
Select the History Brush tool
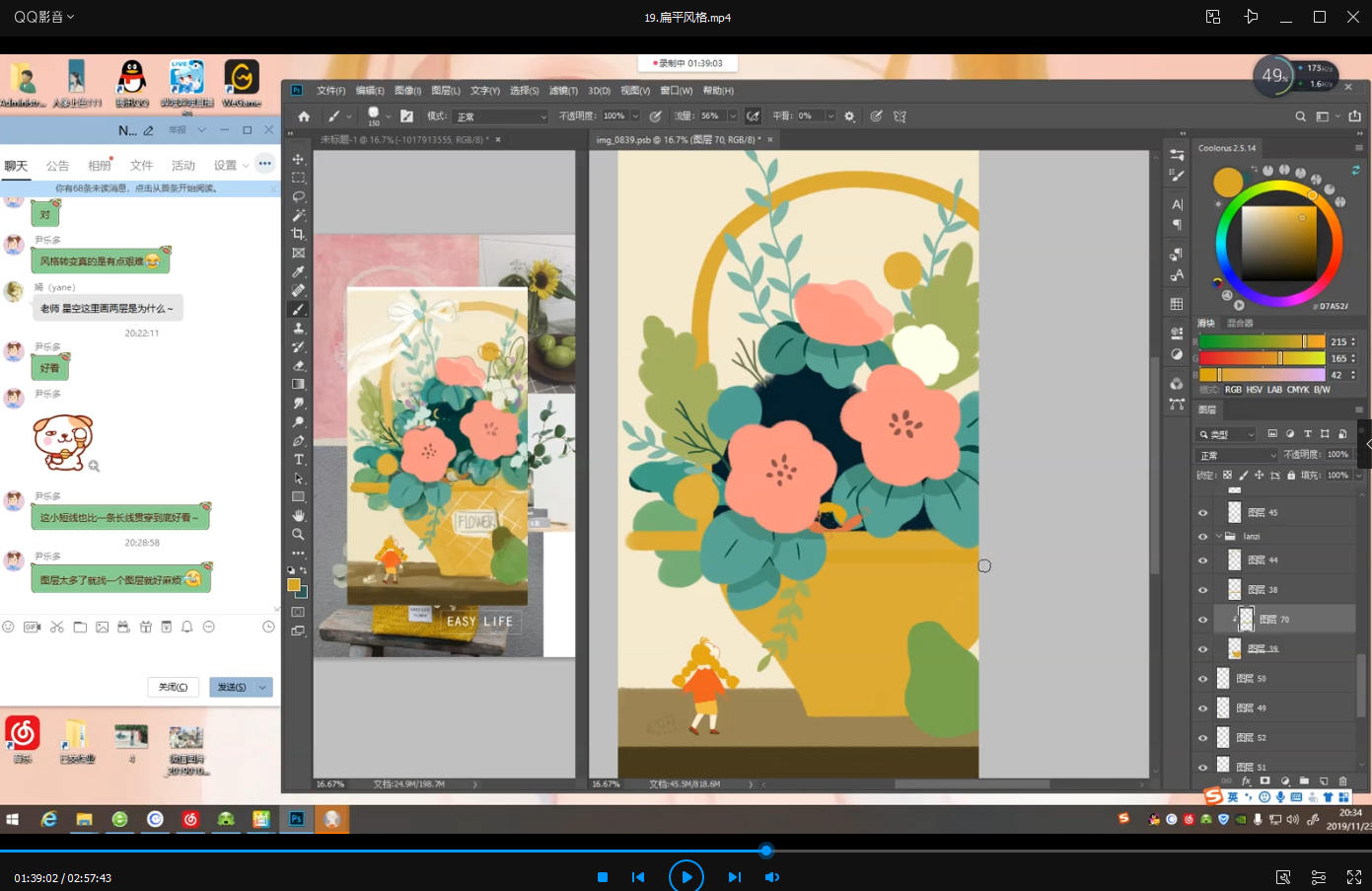pyautogui.click(x=298, y=346)
